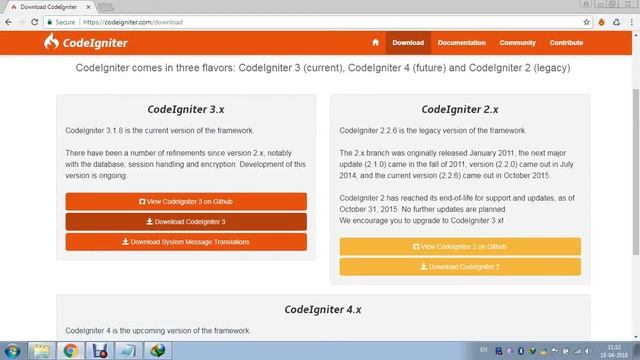Click the EN language indicator in tray
640x360 pixels.
484,350
